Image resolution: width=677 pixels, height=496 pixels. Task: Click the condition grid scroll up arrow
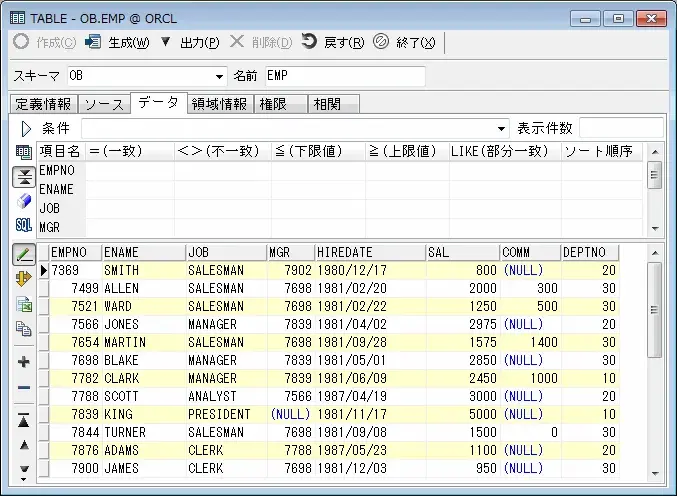click(x=655, y=152)
